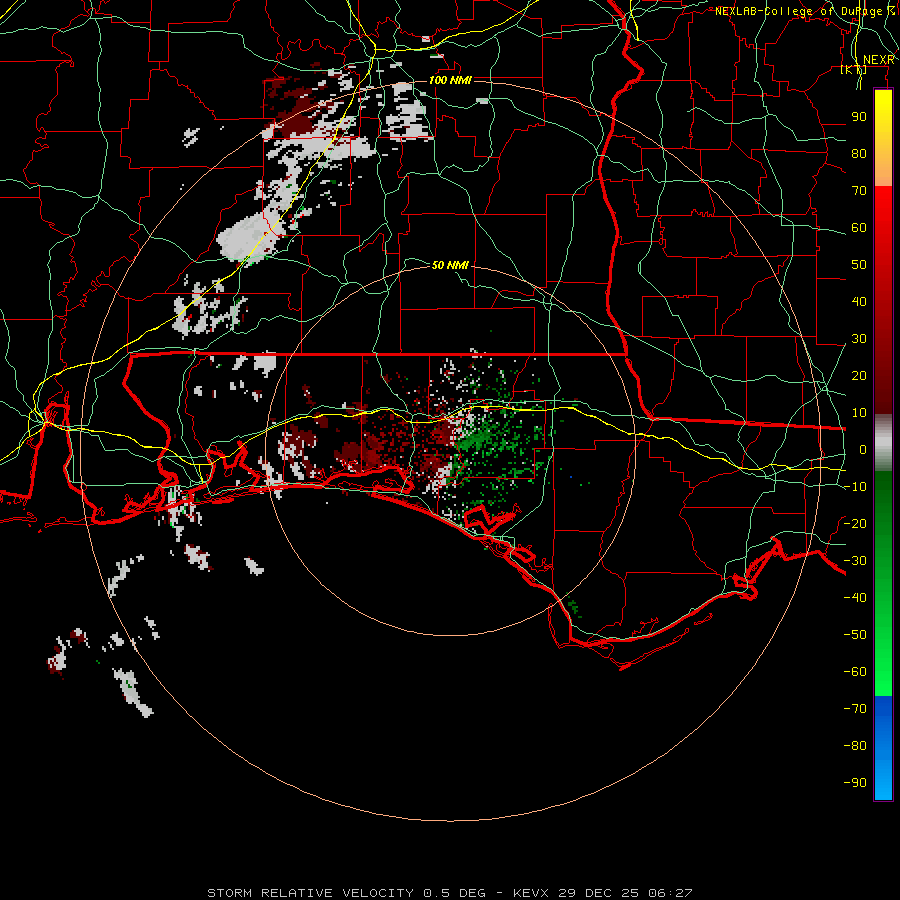
Task: Click the -90 value on velocity scale
Action: point(855,783)
